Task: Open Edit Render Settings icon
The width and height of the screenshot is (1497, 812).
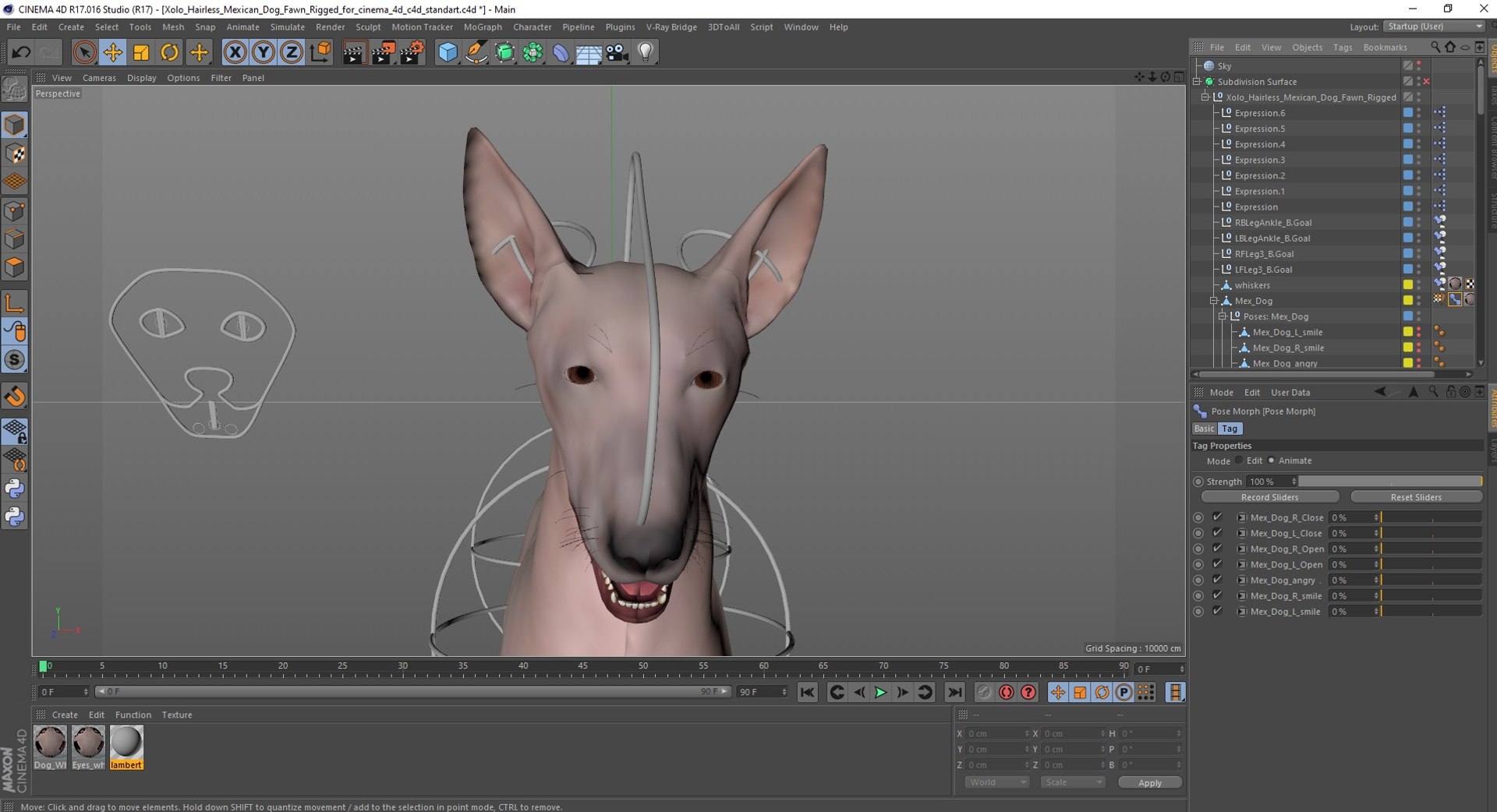Action: [412, 52]
